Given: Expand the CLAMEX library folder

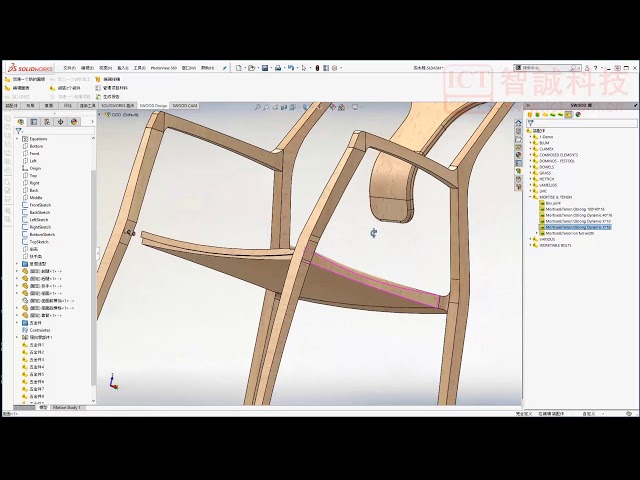Looking at the screenshot, I should pos(531,149).
